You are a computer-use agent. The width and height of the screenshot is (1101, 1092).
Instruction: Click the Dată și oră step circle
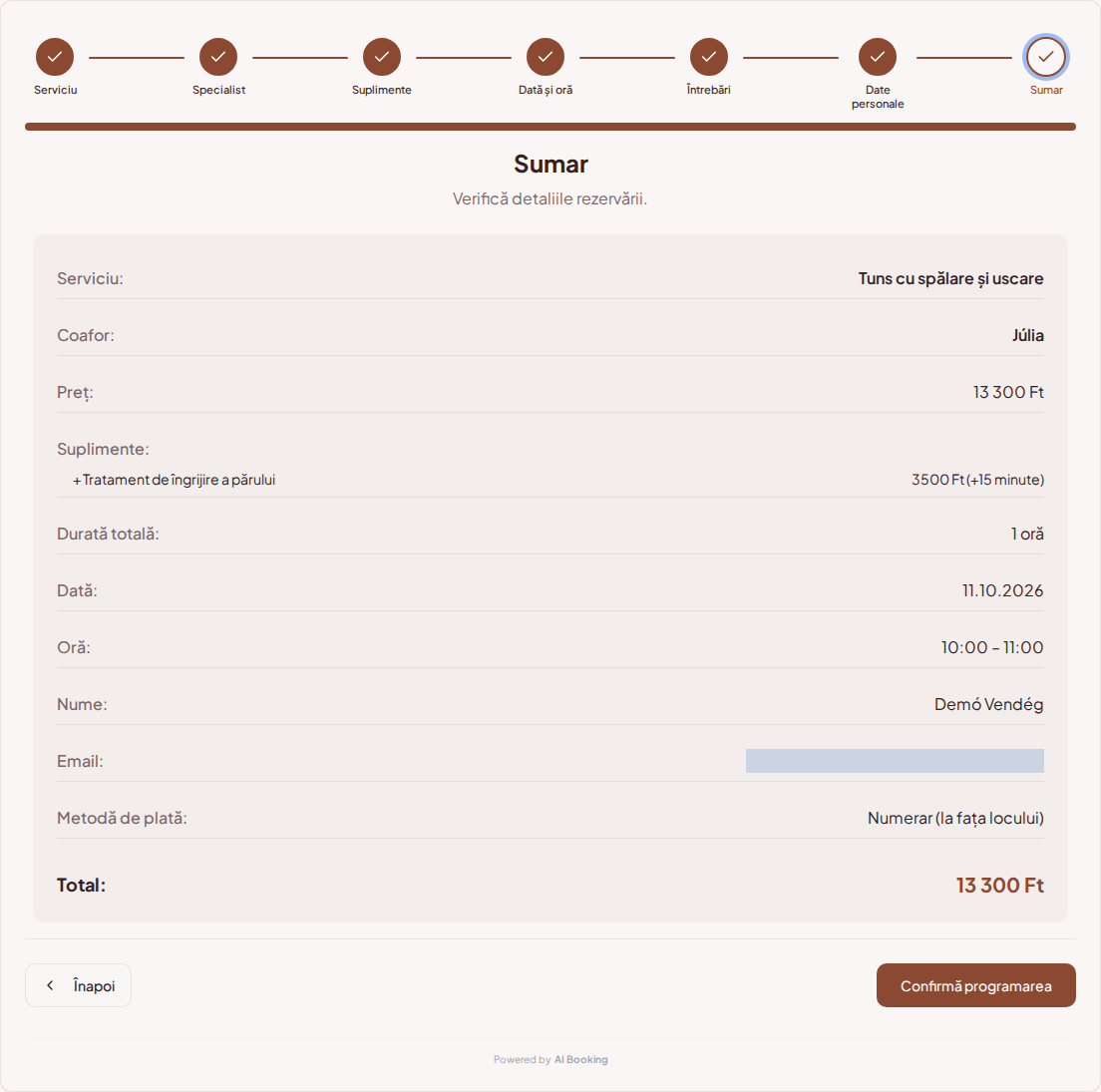[546, 57]
